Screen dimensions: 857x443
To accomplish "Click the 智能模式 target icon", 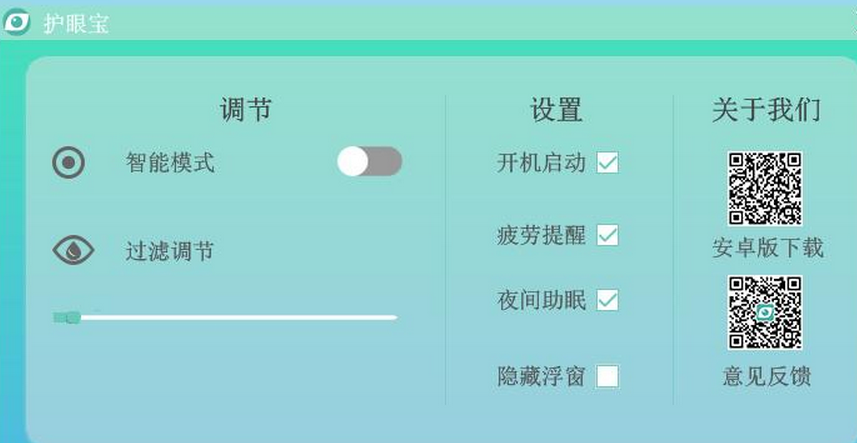I will click(x=68, y=162).
